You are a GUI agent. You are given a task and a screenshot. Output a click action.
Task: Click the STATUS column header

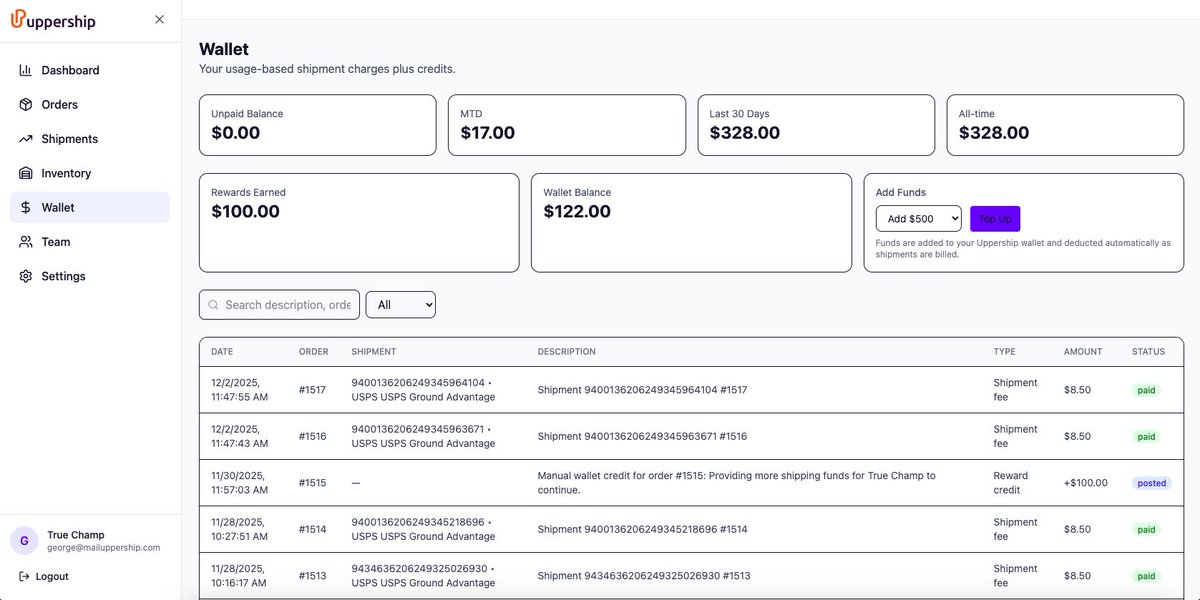[x=1148, y=352]
